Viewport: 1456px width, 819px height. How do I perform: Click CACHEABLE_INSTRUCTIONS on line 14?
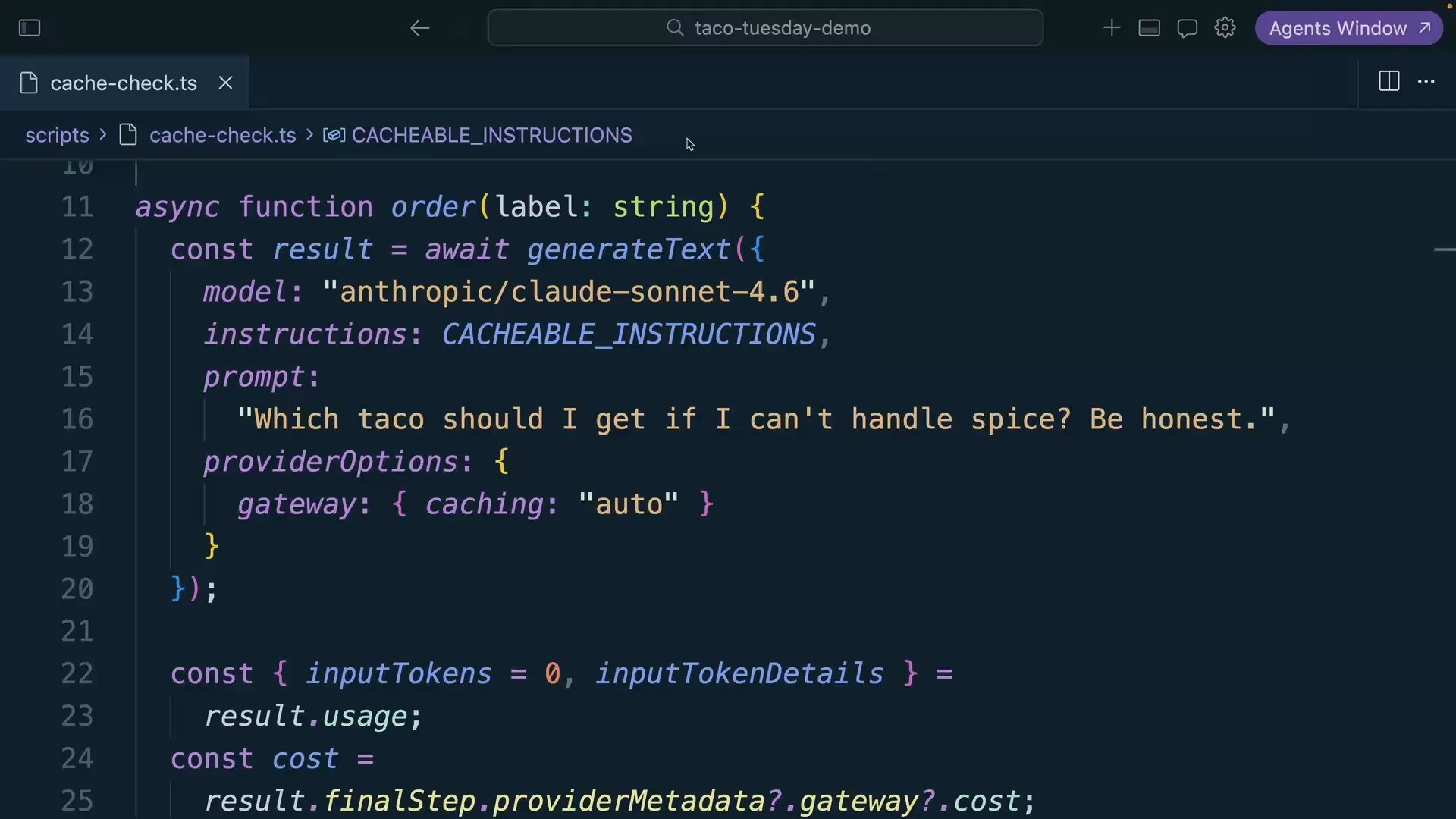[629, 334]
